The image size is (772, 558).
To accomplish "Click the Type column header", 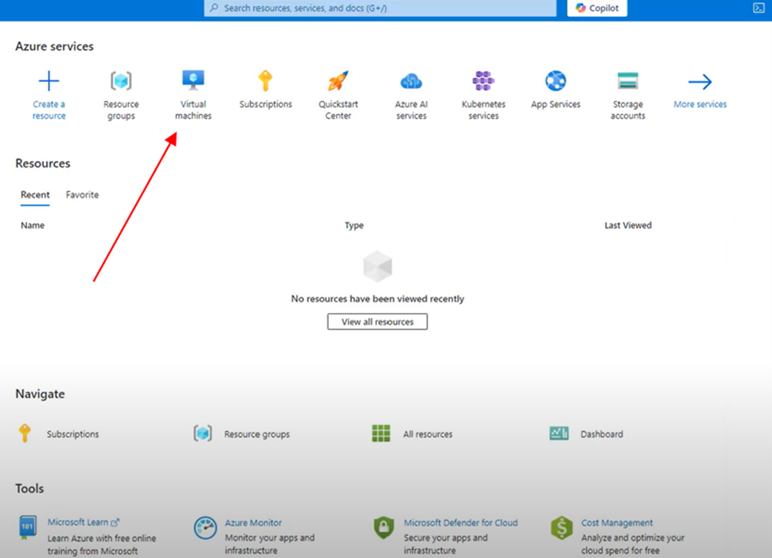I will pyautogui.click(x=354, y=225).
